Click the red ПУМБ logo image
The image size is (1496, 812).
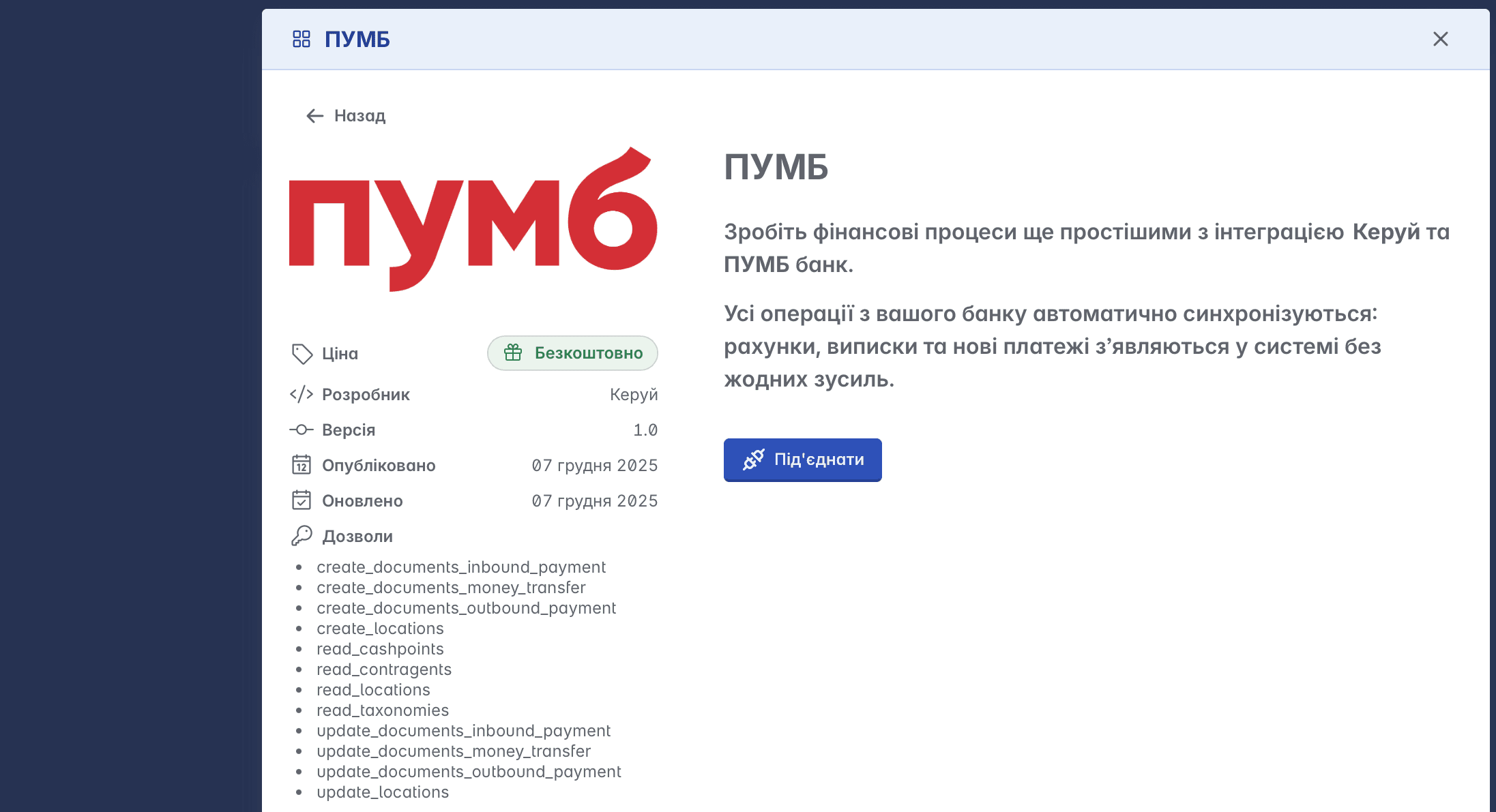tap(473, 220)
